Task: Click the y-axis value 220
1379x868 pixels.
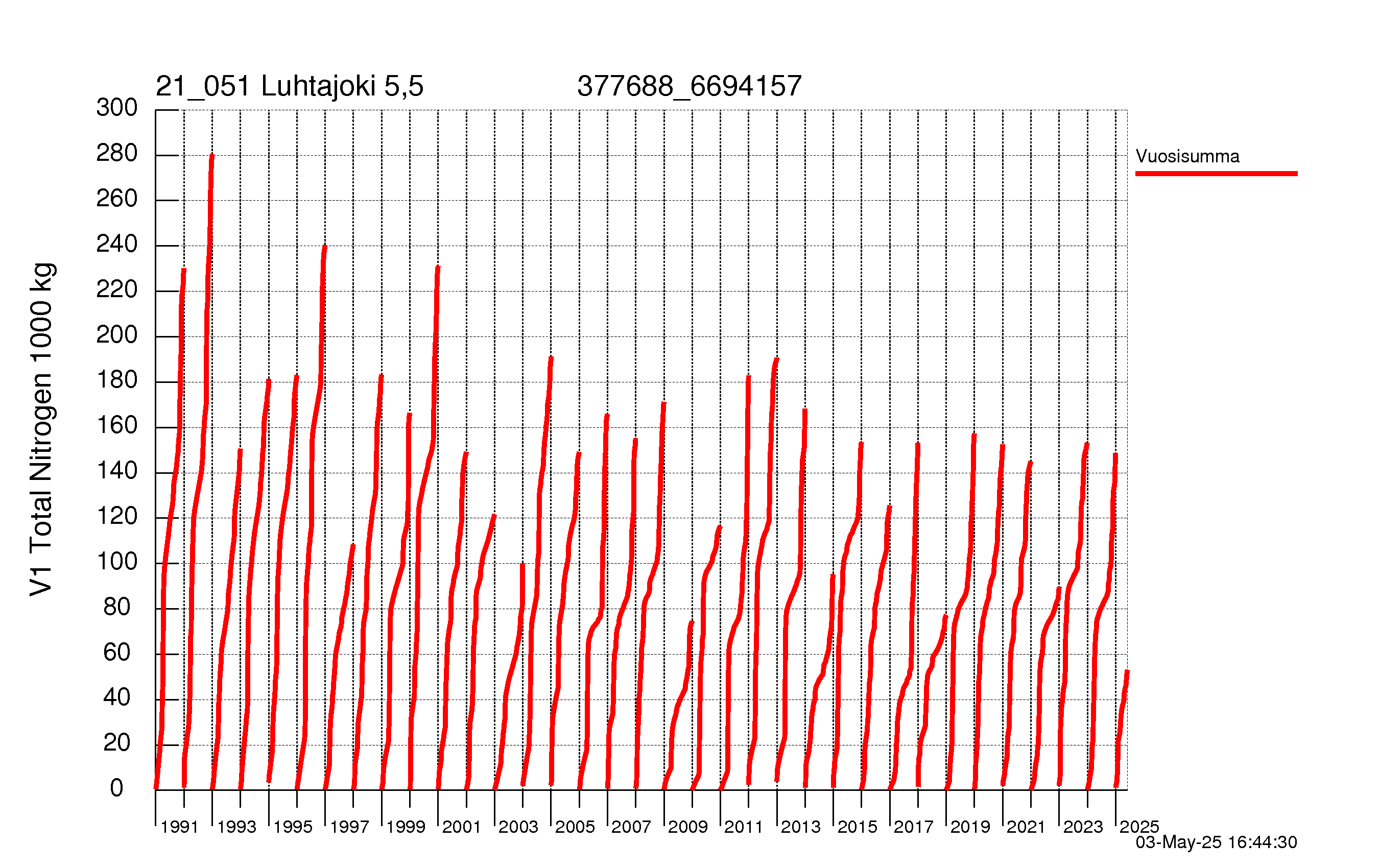Action: (117, 289)
